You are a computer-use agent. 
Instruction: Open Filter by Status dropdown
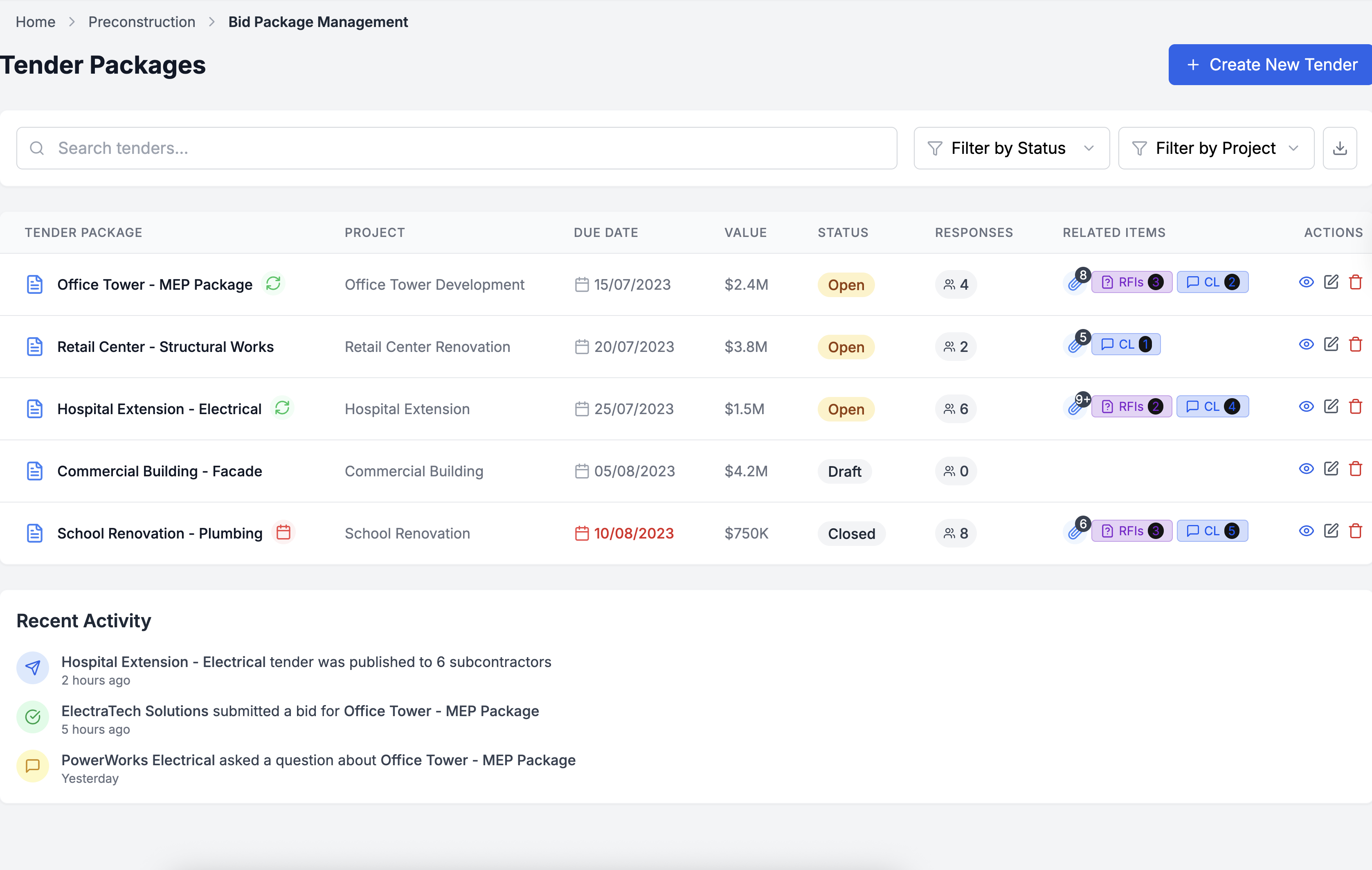click(x=1011, y=148)
